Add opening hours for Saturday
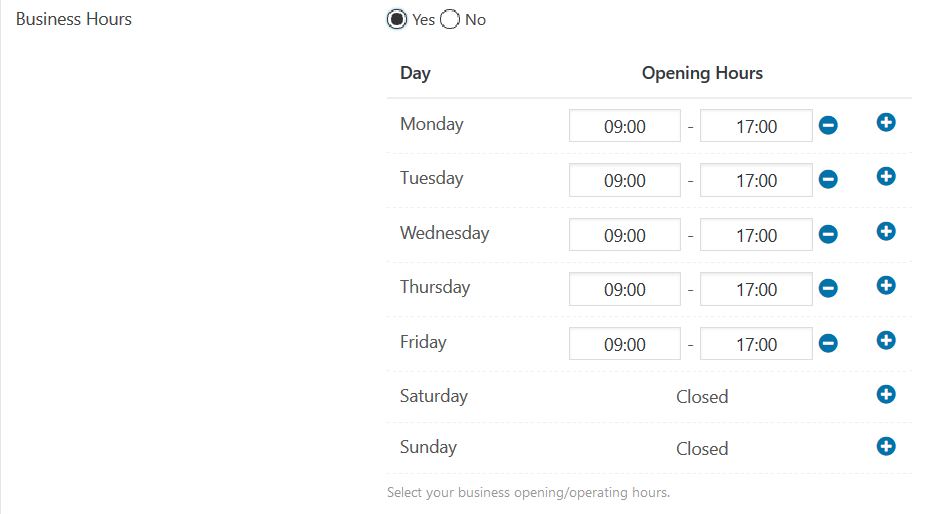This screenshot has height=514, width=943. pos(886,394)
